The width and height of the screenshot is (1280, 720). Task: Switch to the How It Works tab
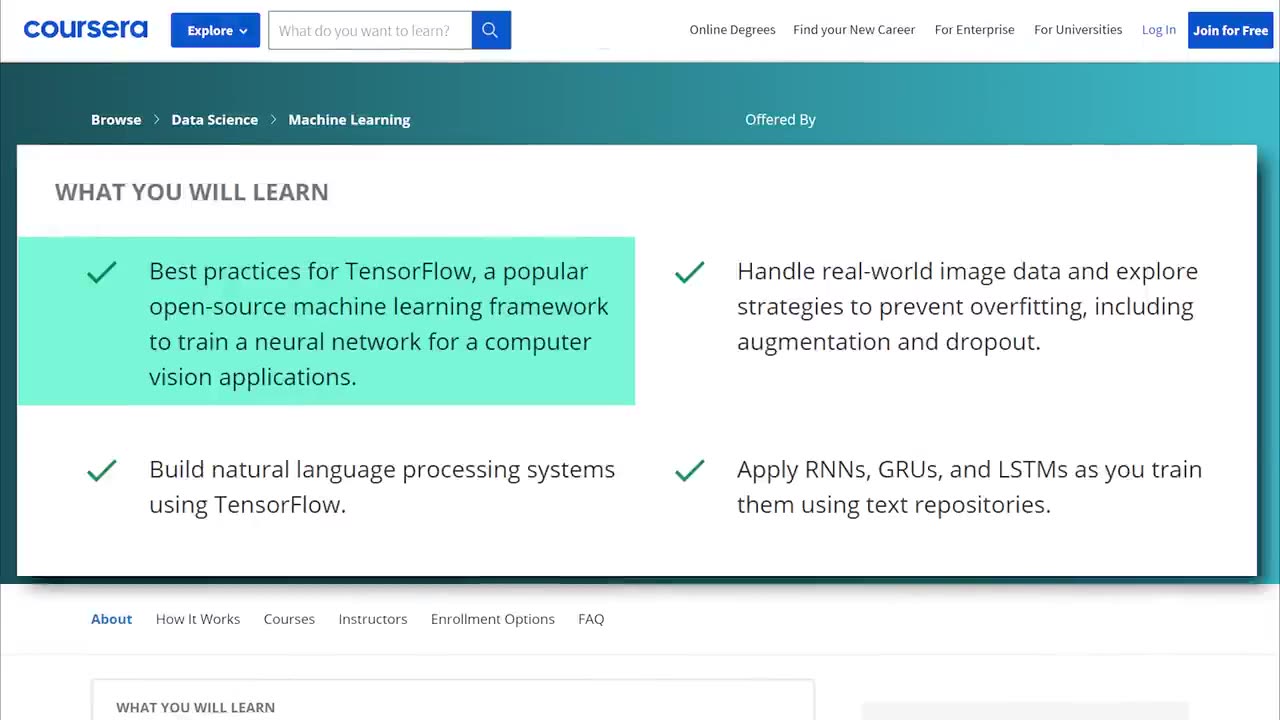point(198,619)
